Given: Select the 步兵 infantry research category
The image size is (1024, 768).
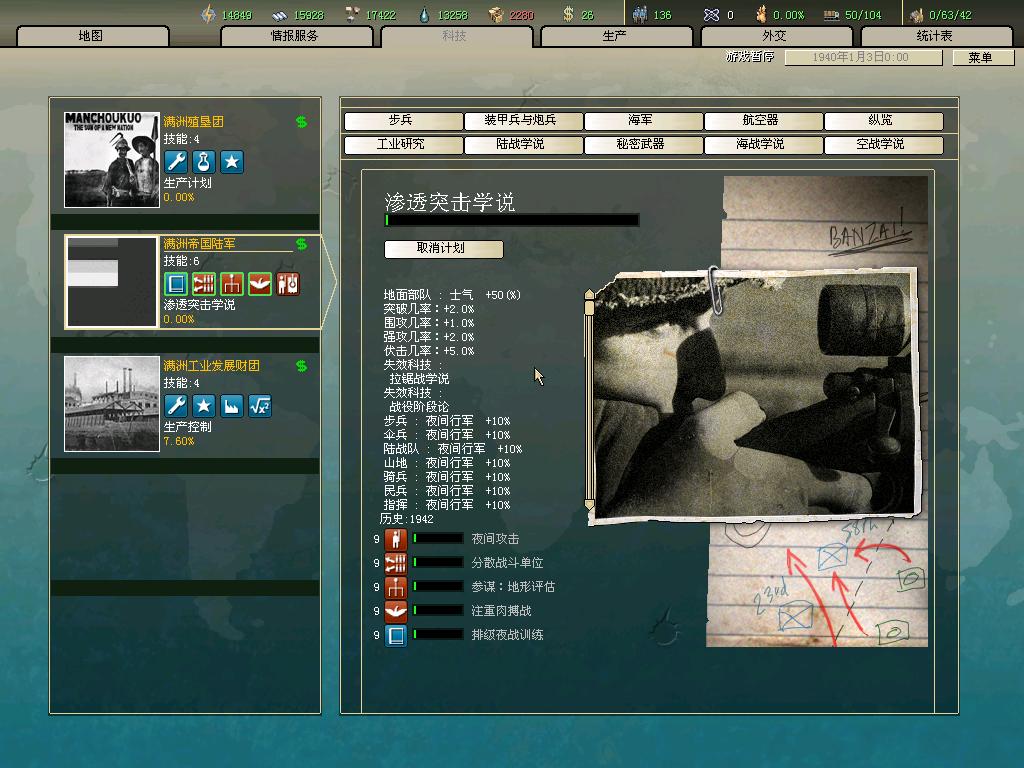Looking at the screenshot, I should click(x=403, y=121).
